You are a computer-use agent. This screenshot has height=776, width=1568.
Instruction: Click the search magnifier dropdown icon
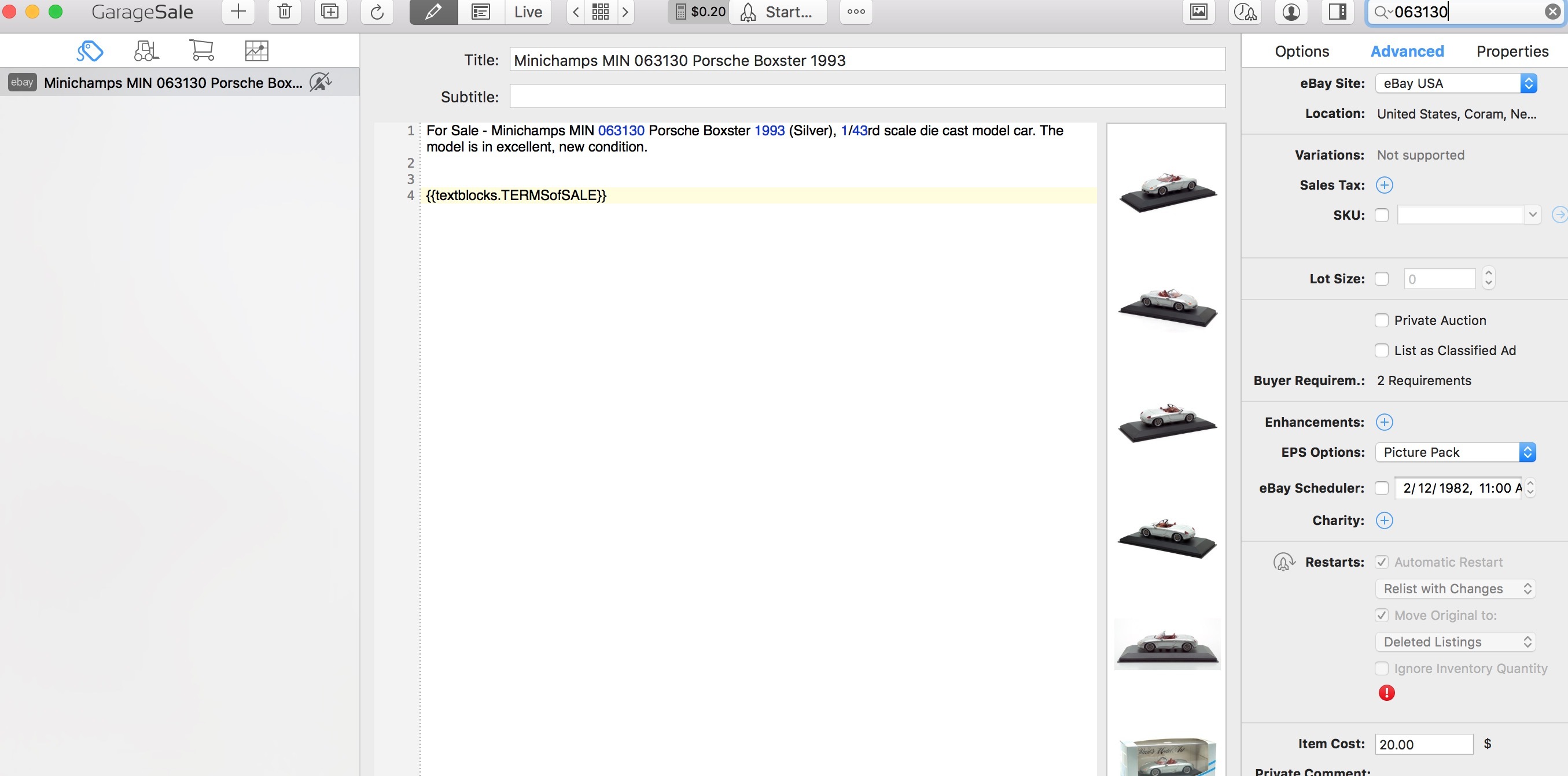pyautogui.click(x=1383, y=12)
